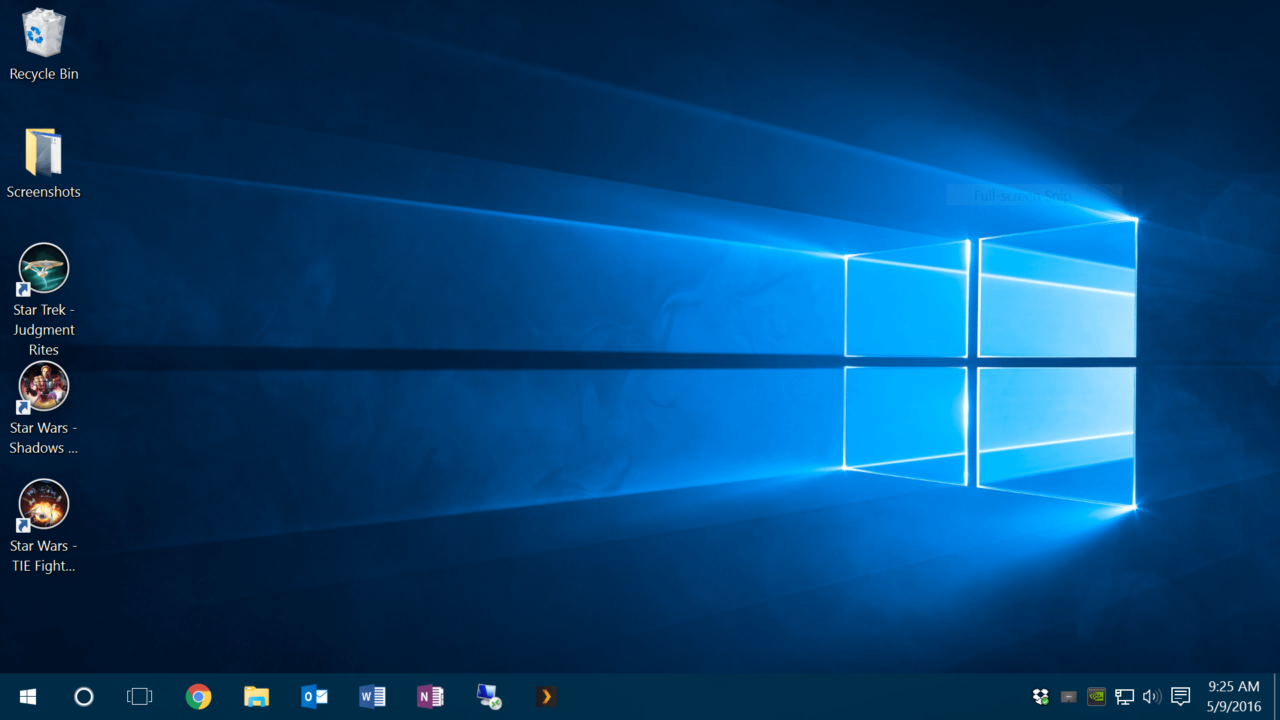The width and height of the screenshot is (1280, 720).
Task: Launch OneNote from the taskbar
Action: pyautogui.click(x=430, y=696)
